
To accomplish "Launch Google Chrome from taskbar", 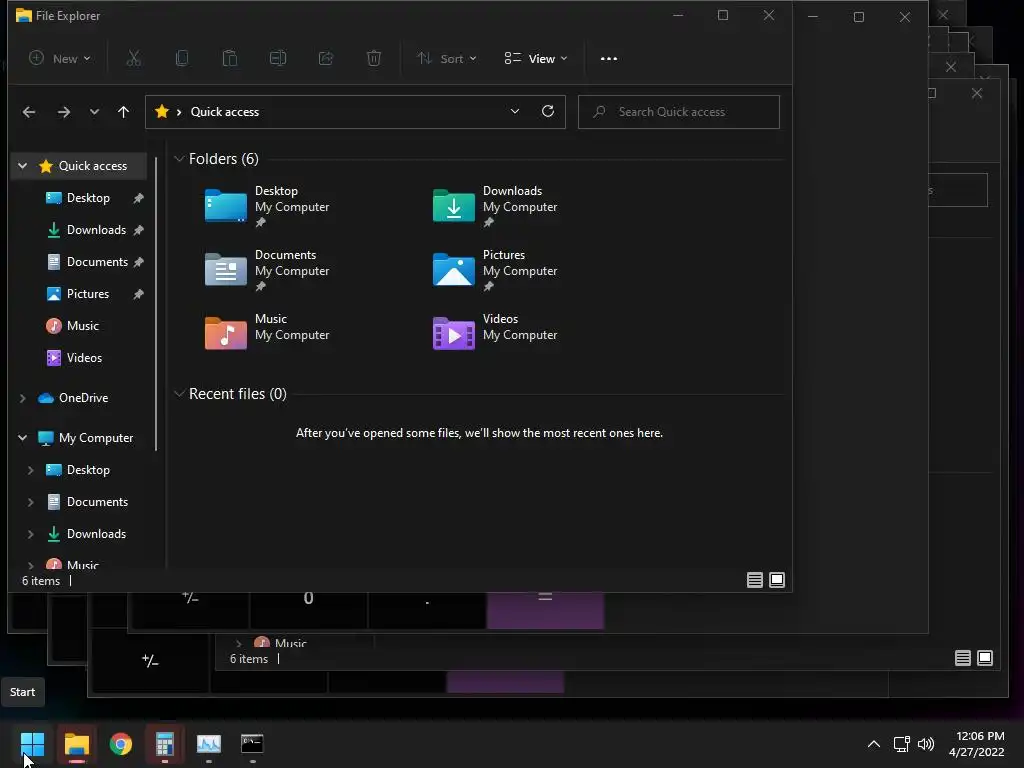I will (x=120, y=744).
